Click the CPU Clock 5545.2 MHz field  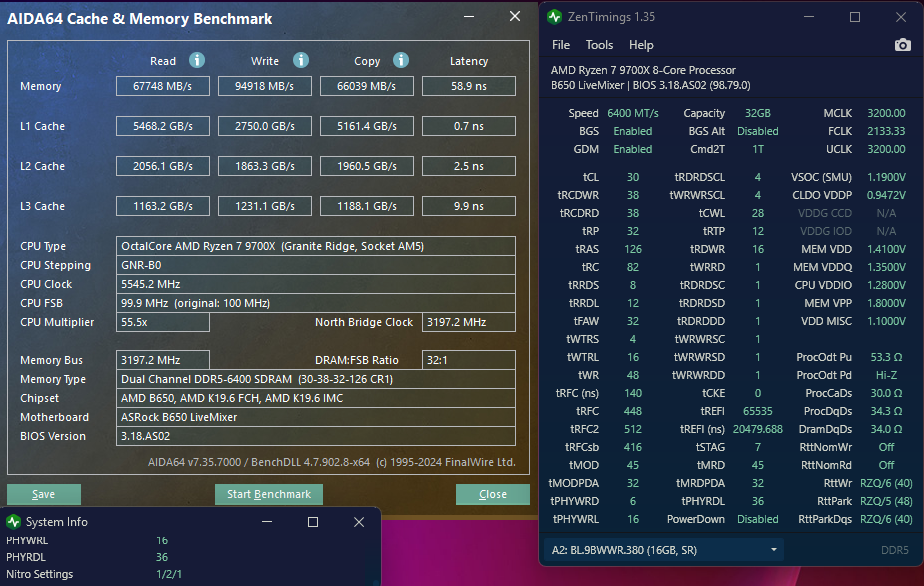(316, 284)
